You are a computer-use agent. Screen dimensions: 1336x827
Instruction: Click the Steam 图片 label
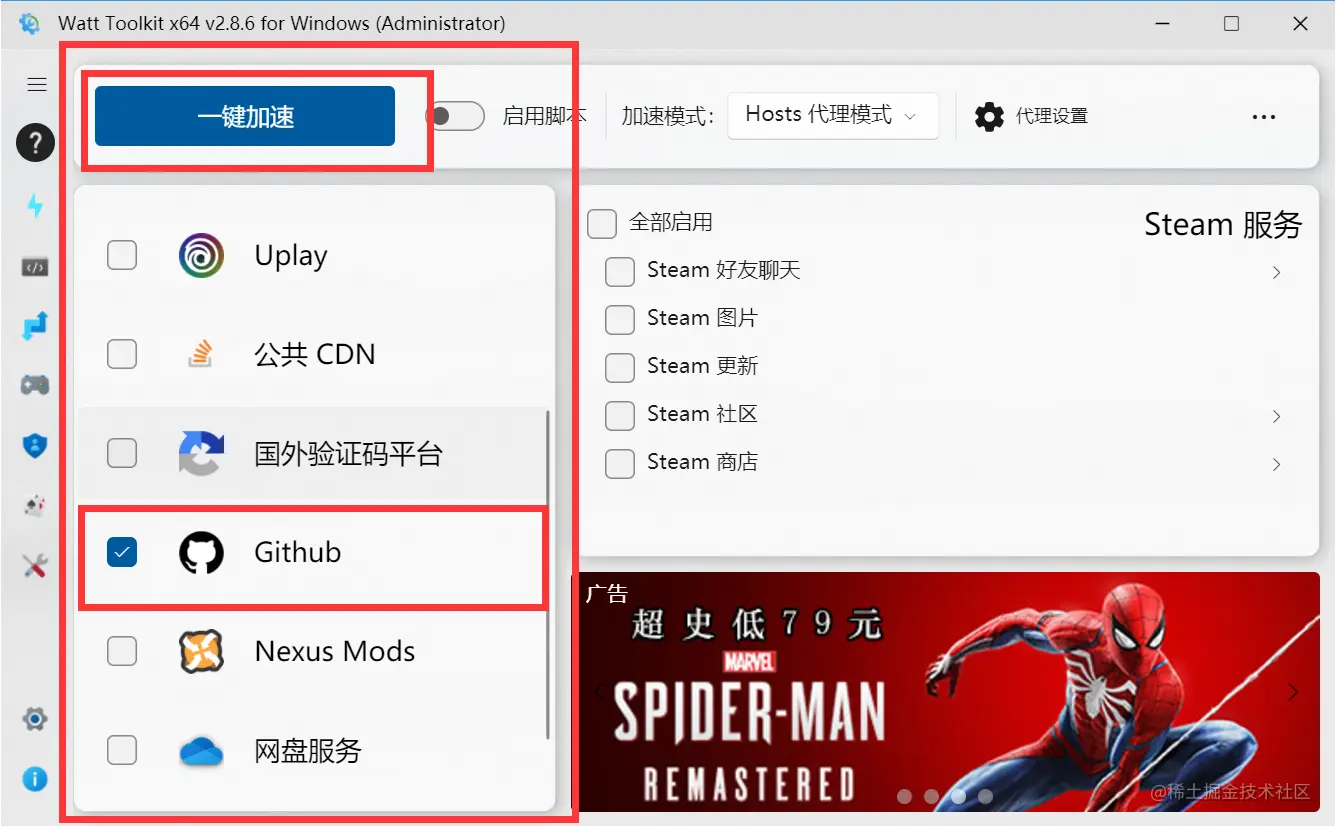tap(702, 318)
